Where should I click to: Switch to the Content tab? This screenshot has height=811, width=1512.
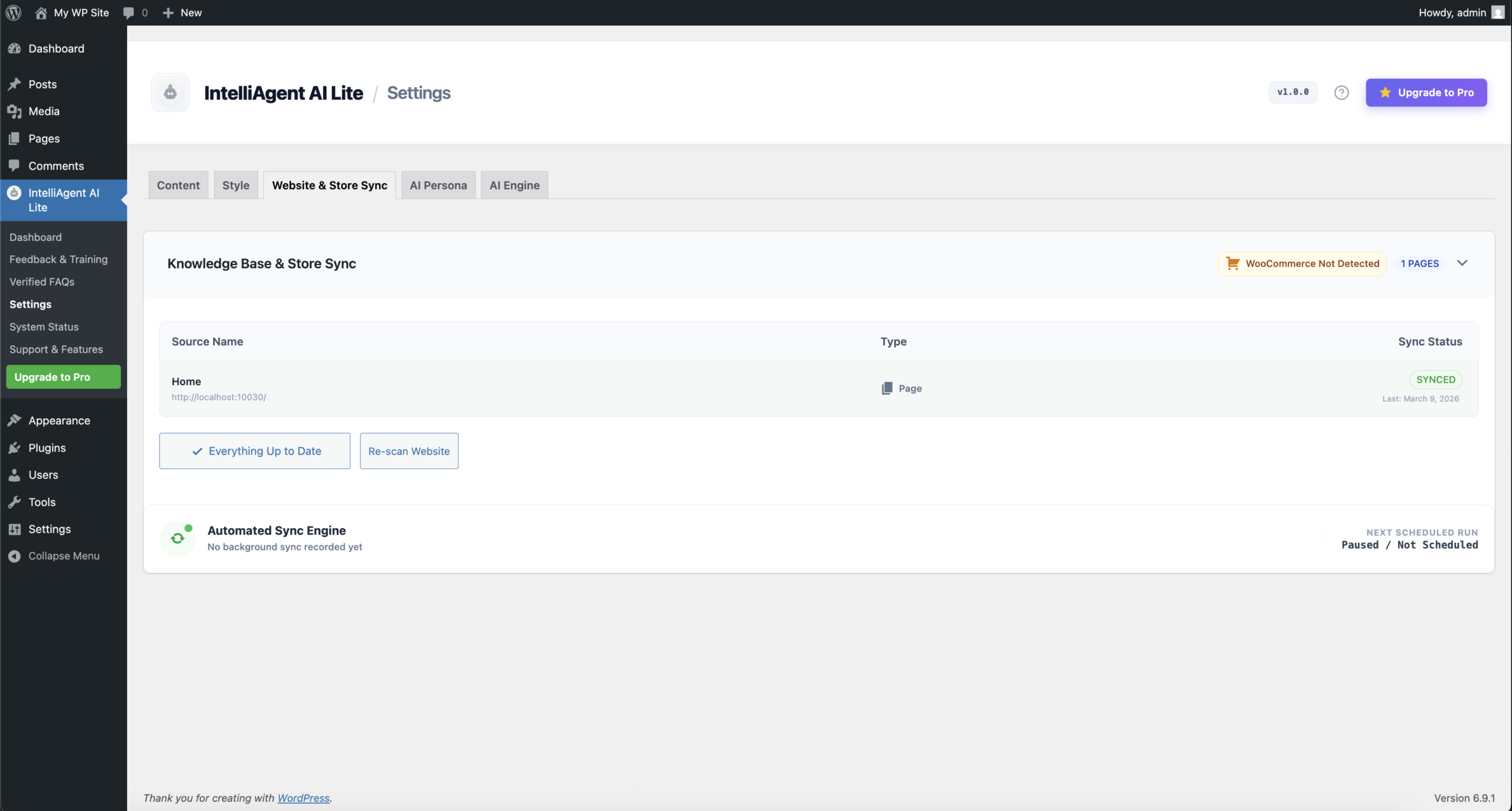pos(178,185)
